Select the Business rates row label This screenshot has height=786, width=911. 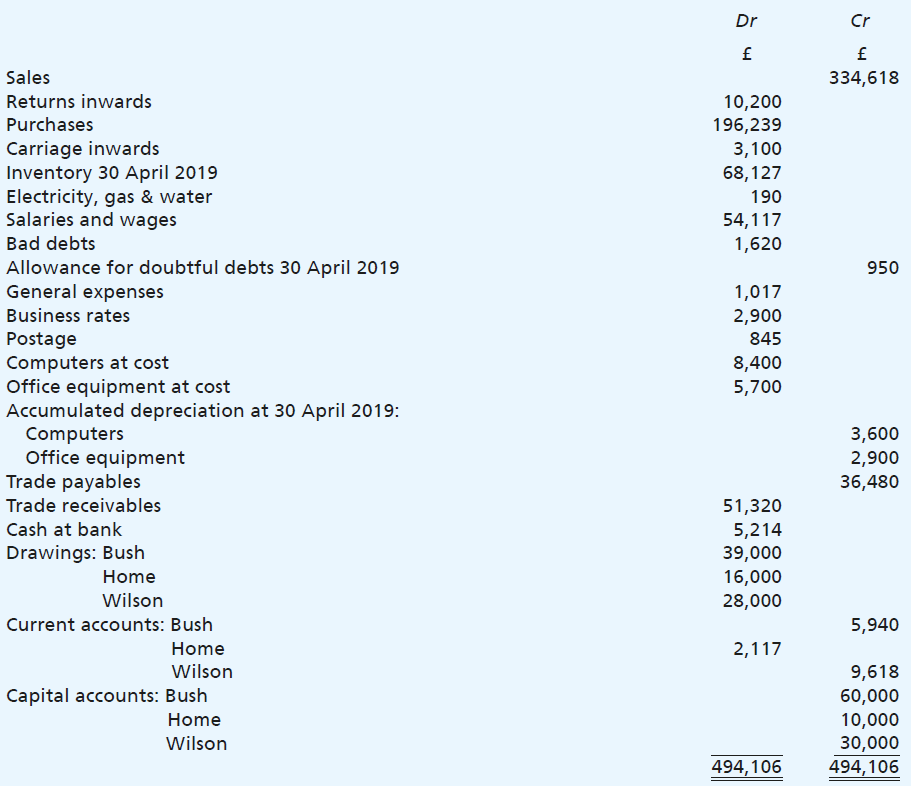[x=68, y=316]
